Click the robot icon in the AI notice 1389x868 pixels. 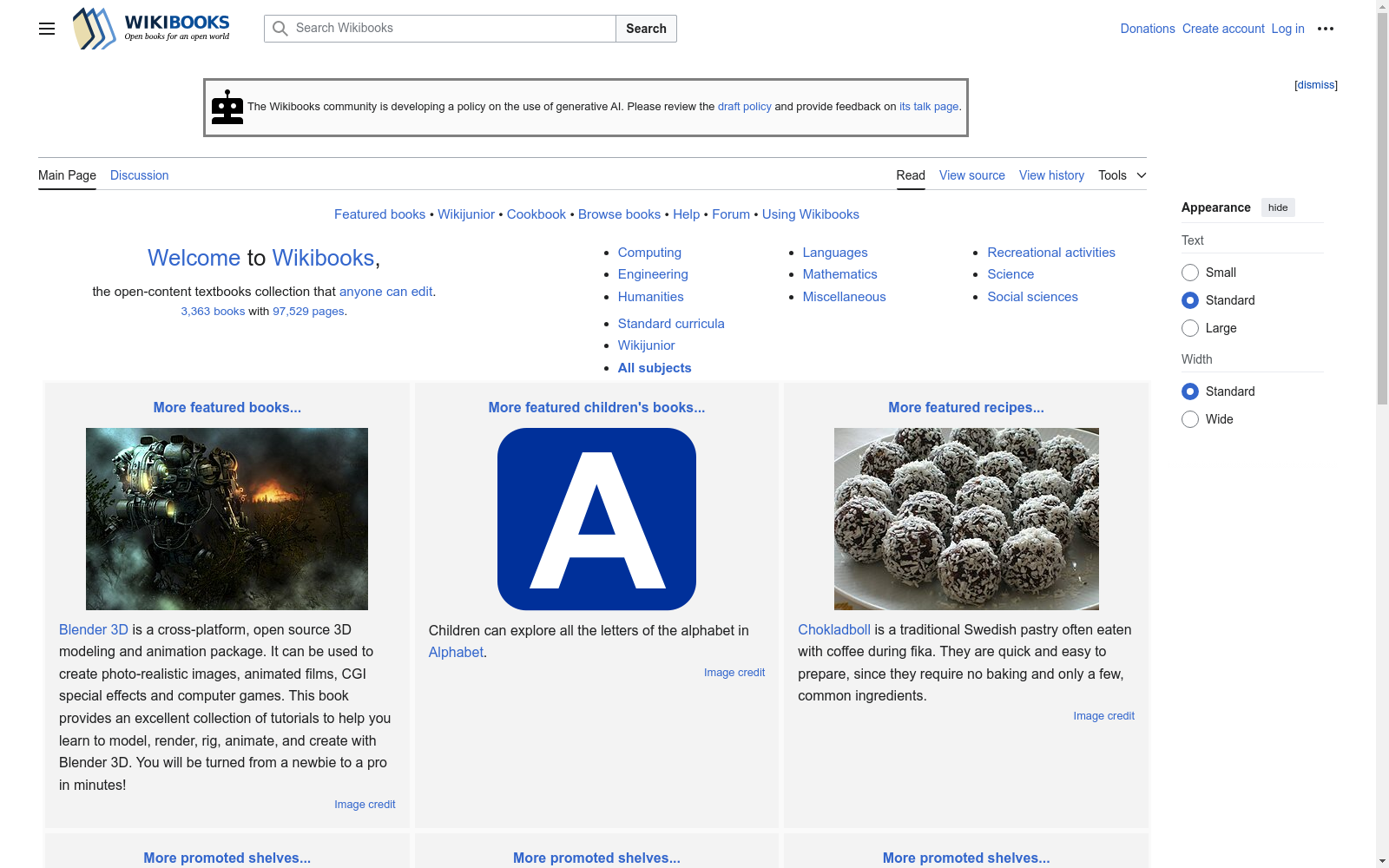click(227, 108)
